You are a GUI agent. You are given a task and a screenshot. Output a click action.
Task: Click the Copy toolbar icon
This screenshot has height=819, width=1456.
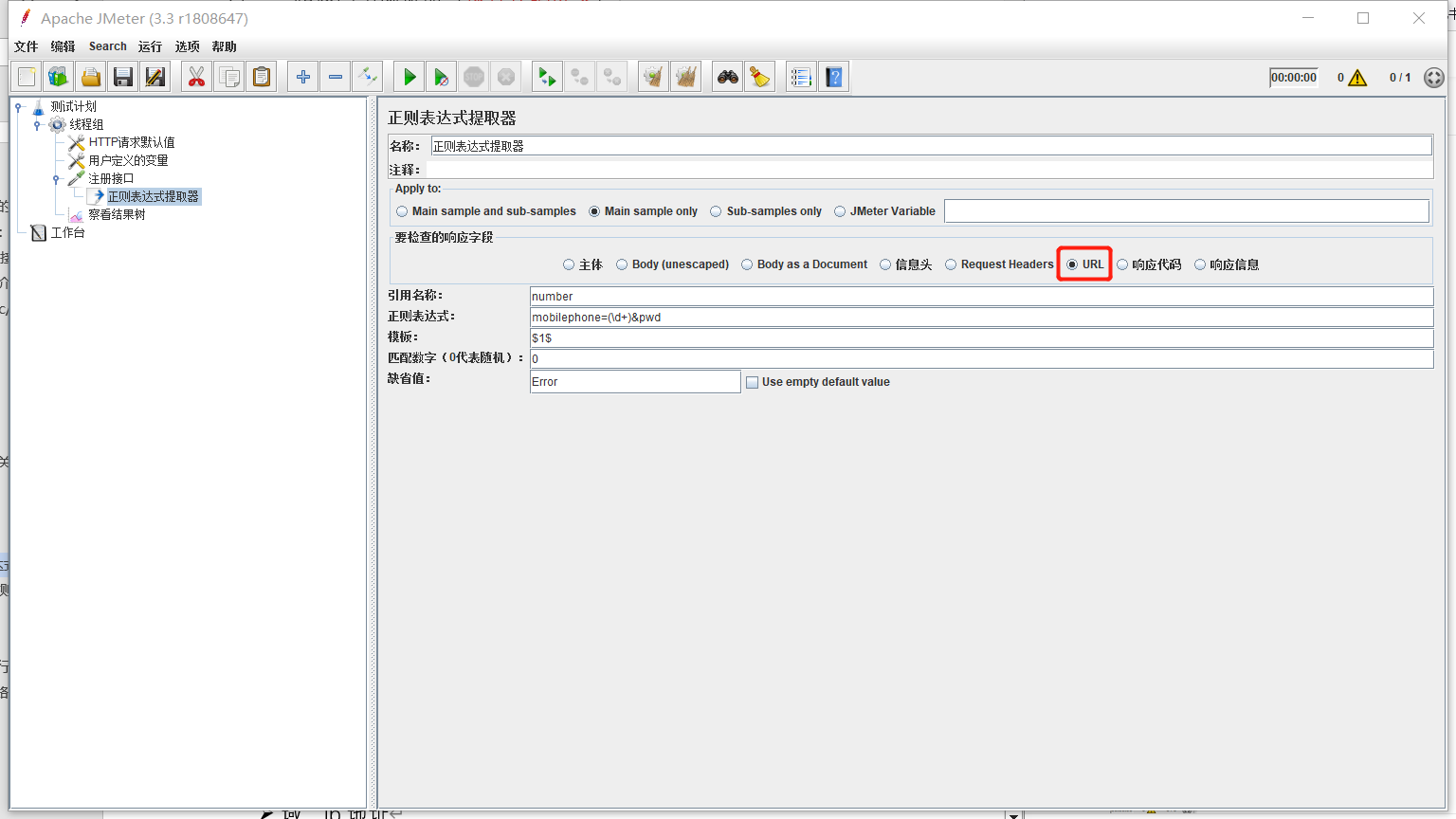pos(228,77)
